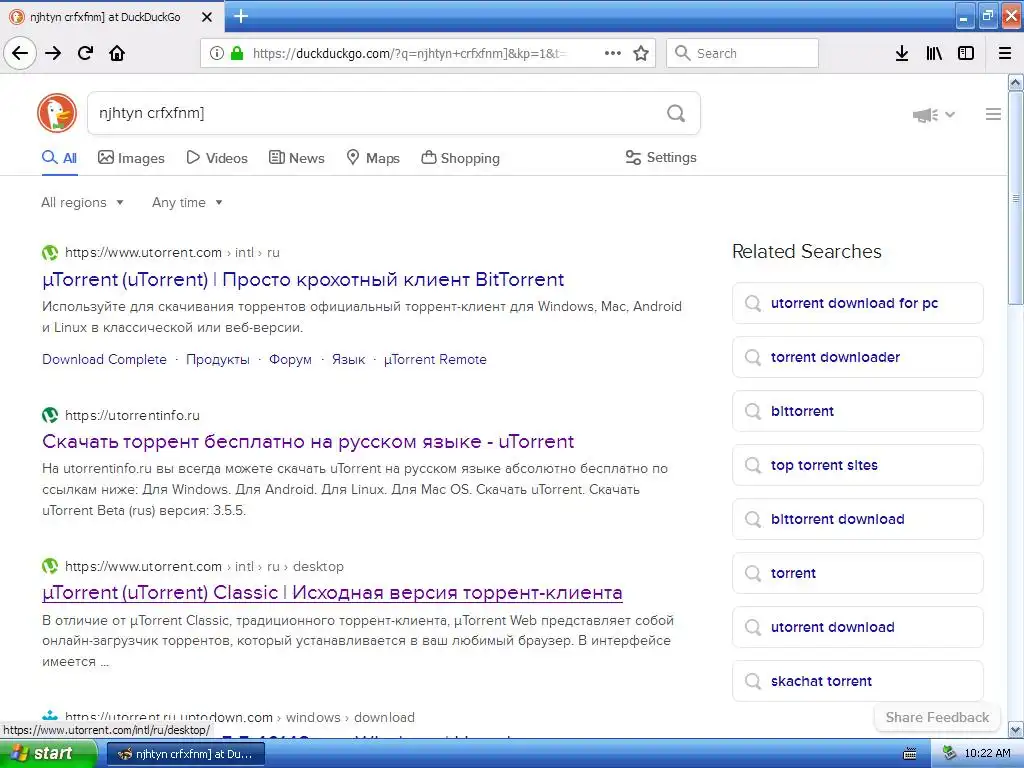The width and height of the screenshot is (1024, 768).
Task: Search 'torrent downloader' suggestion
Action: click(x=857, y=357)
